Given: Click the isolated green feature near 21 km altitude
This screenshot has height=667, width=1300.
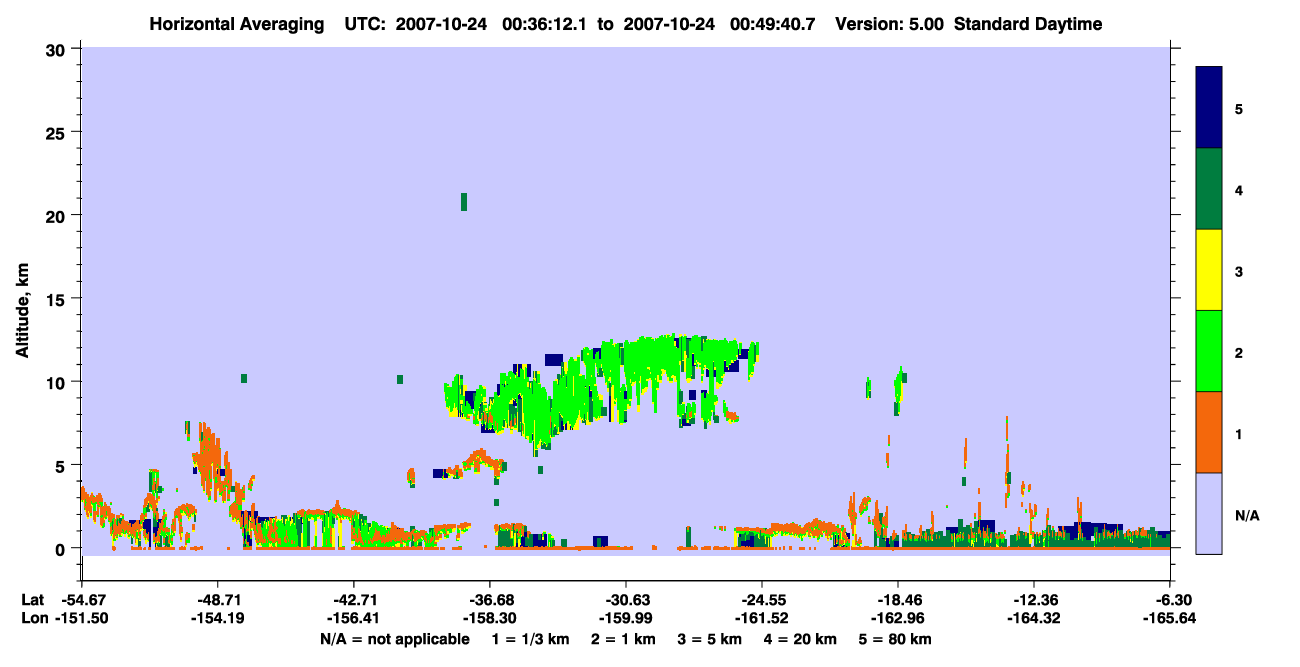Looking at the screenshot, I should (464, 202).
